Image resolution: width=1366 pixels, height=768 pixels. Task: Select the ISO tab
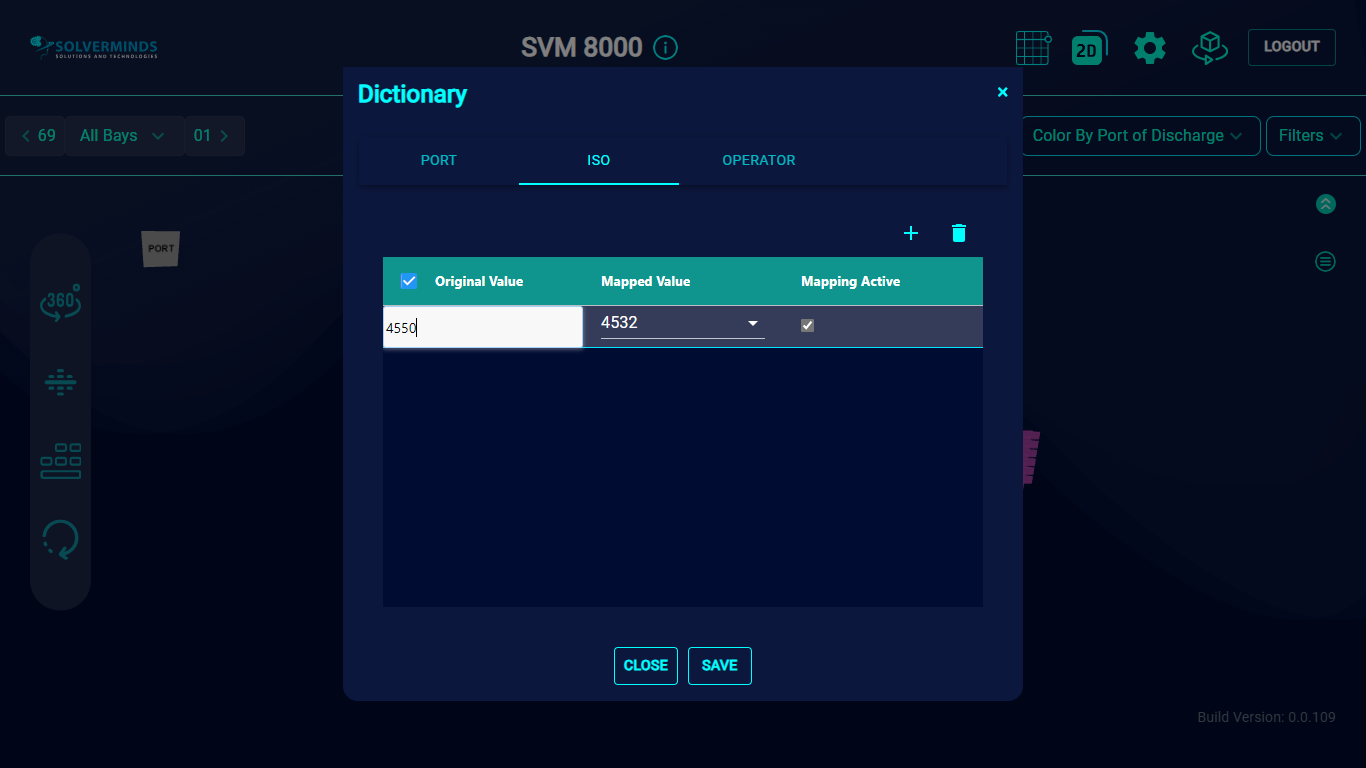[599, 160]
